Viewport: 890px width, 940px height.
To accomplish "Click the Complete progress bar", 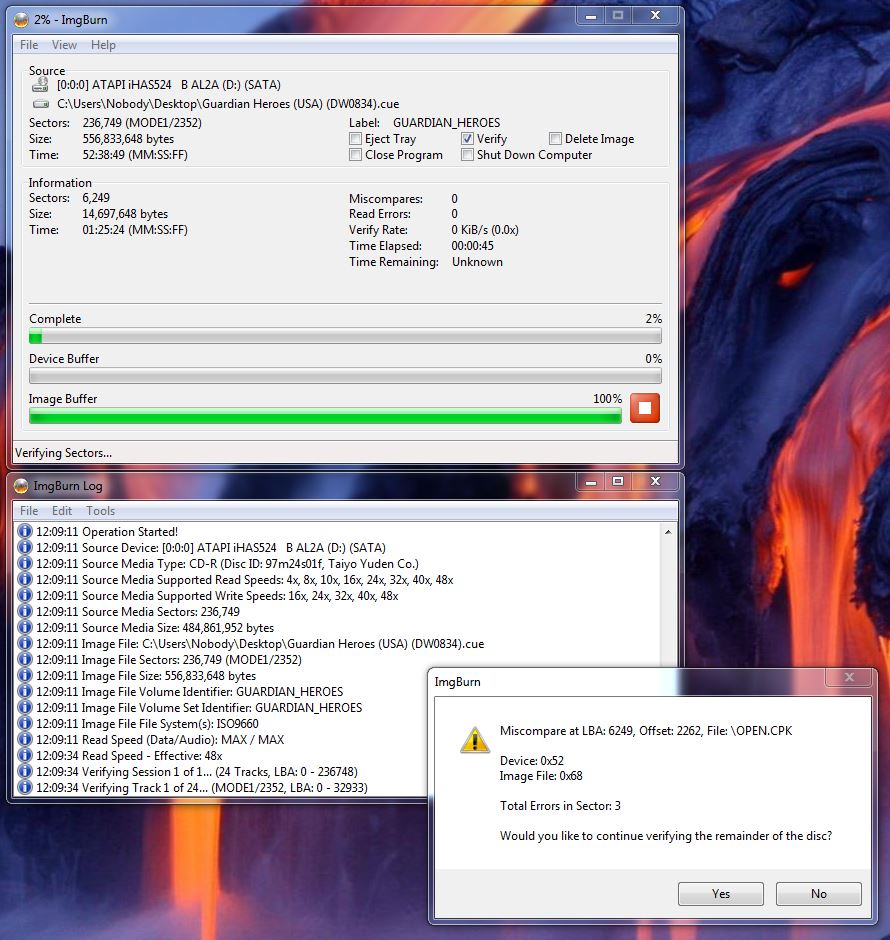I will [x=345, y=336].
